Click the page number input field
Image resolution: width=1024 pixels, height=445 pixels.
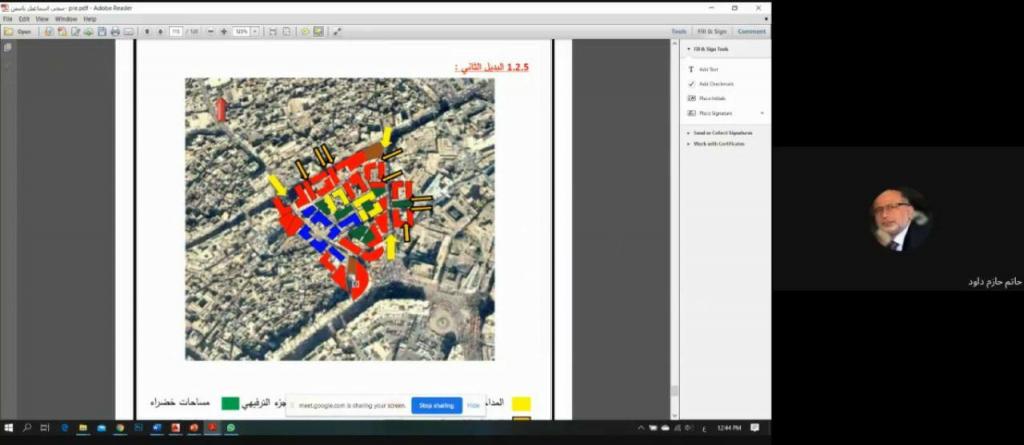[x=176, y=32]
